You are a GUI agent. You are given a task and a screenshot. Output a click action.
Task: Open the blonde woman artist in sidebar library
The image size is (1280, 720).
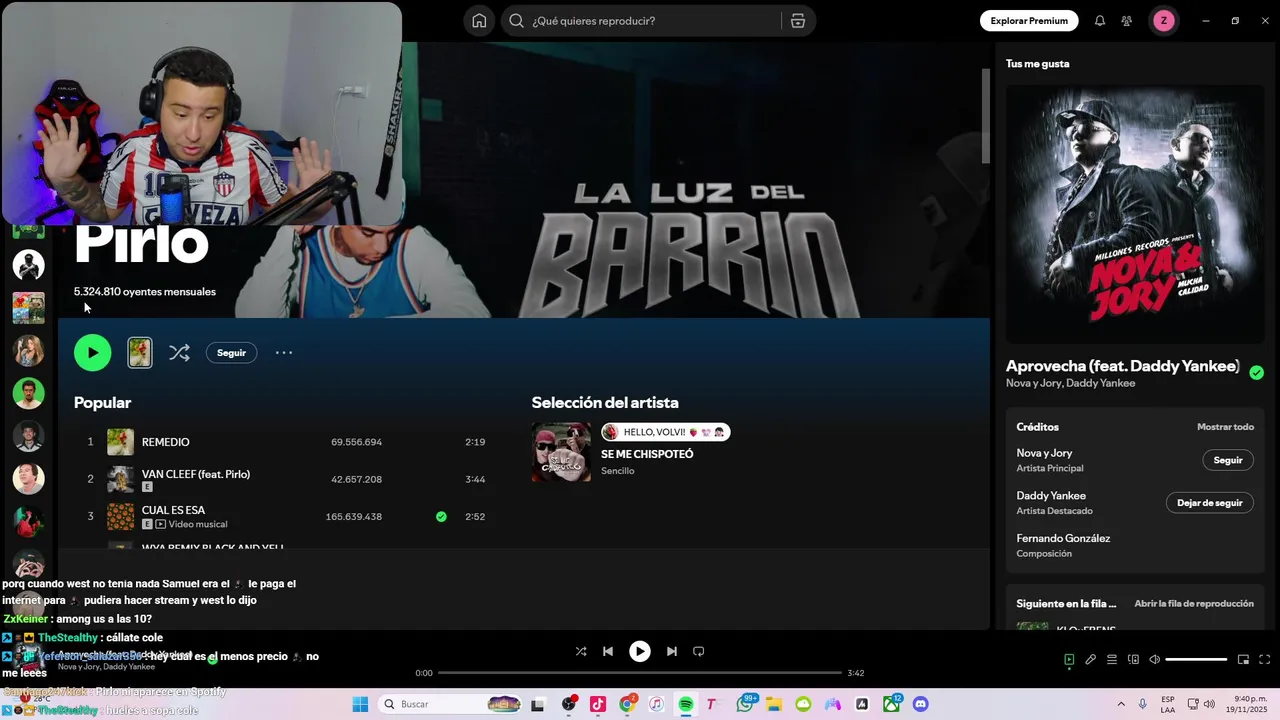28,351
